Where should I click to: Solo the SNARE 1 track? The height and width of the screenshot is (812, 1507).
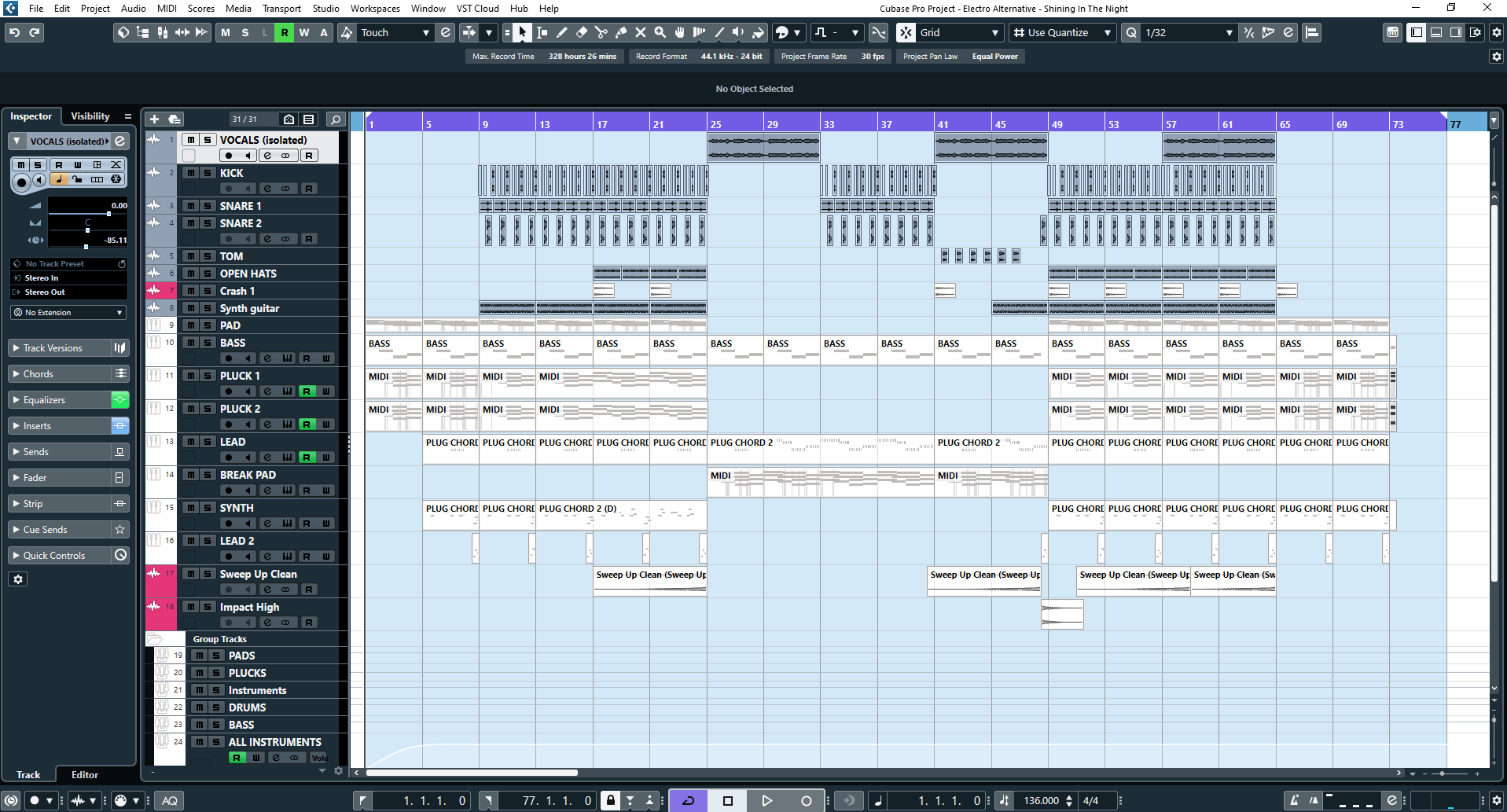206,204
